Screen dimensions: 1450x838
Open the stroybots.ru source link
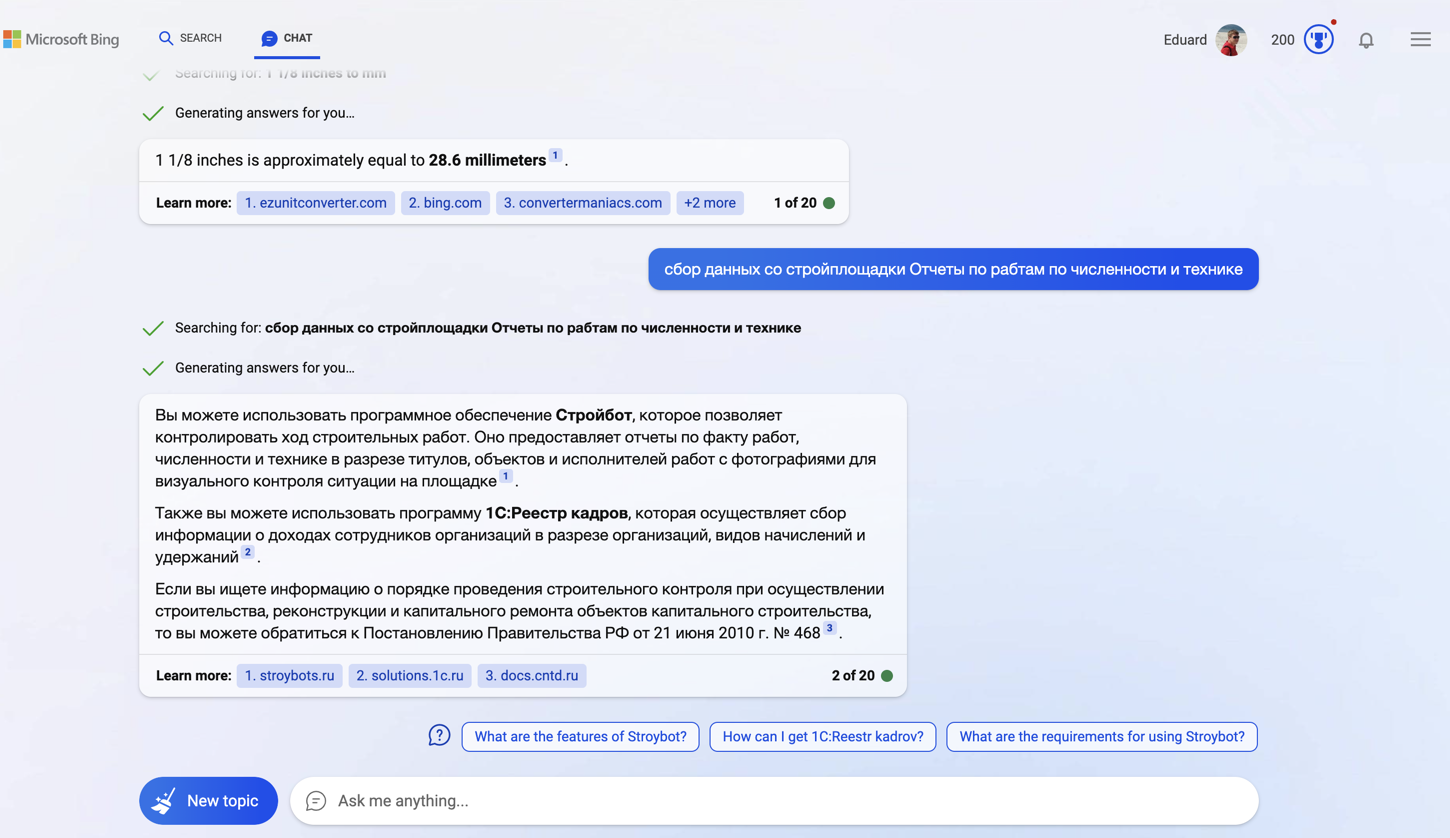(x=290, y=676)
